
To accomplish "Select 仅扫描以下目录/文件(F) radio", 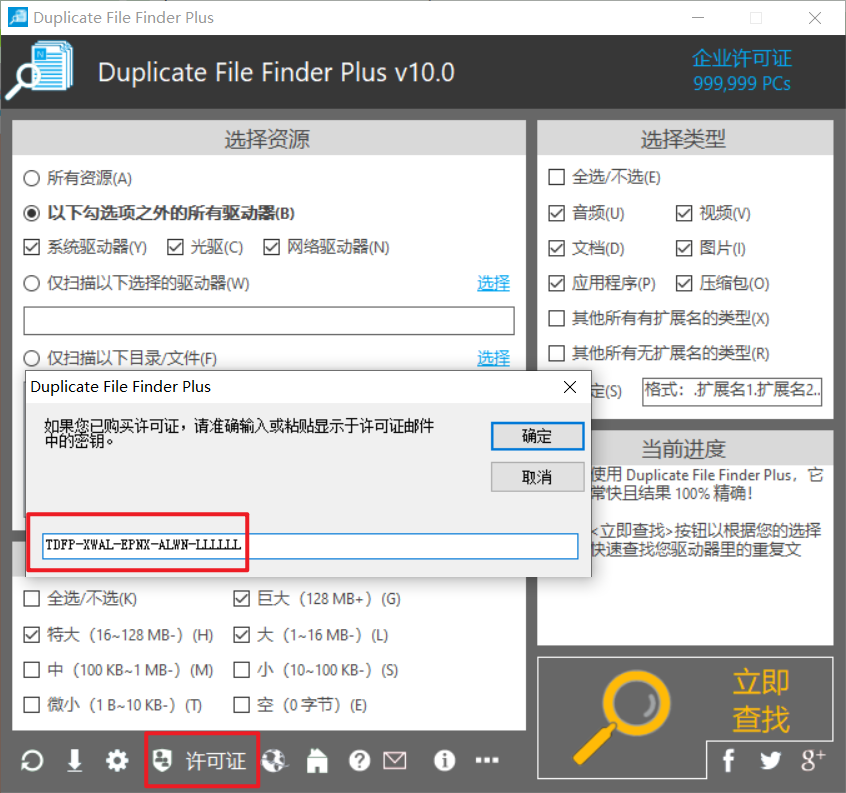I will [x=32, y=358].
